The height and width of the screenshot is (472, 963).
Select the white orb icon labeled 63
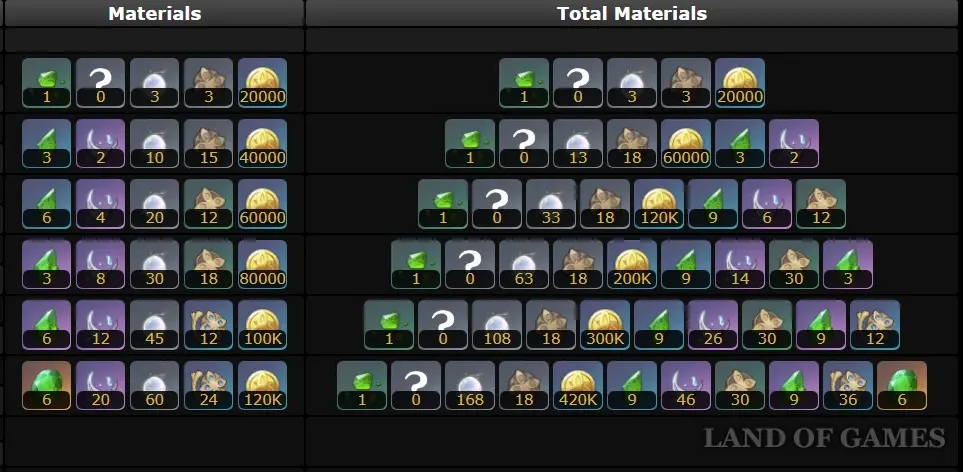point(524,265)
